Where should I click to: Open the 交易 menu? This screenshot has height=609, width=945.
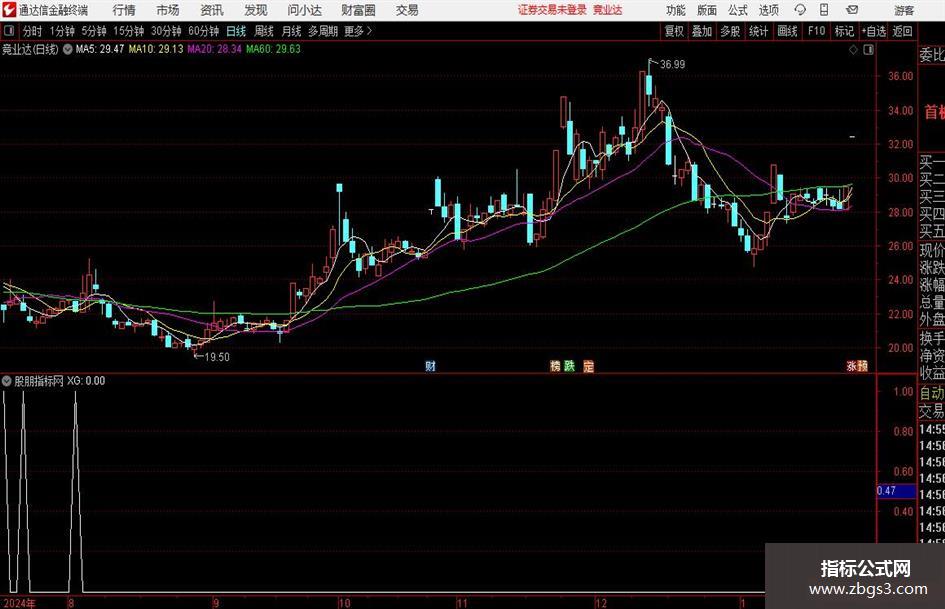[407, 10]
